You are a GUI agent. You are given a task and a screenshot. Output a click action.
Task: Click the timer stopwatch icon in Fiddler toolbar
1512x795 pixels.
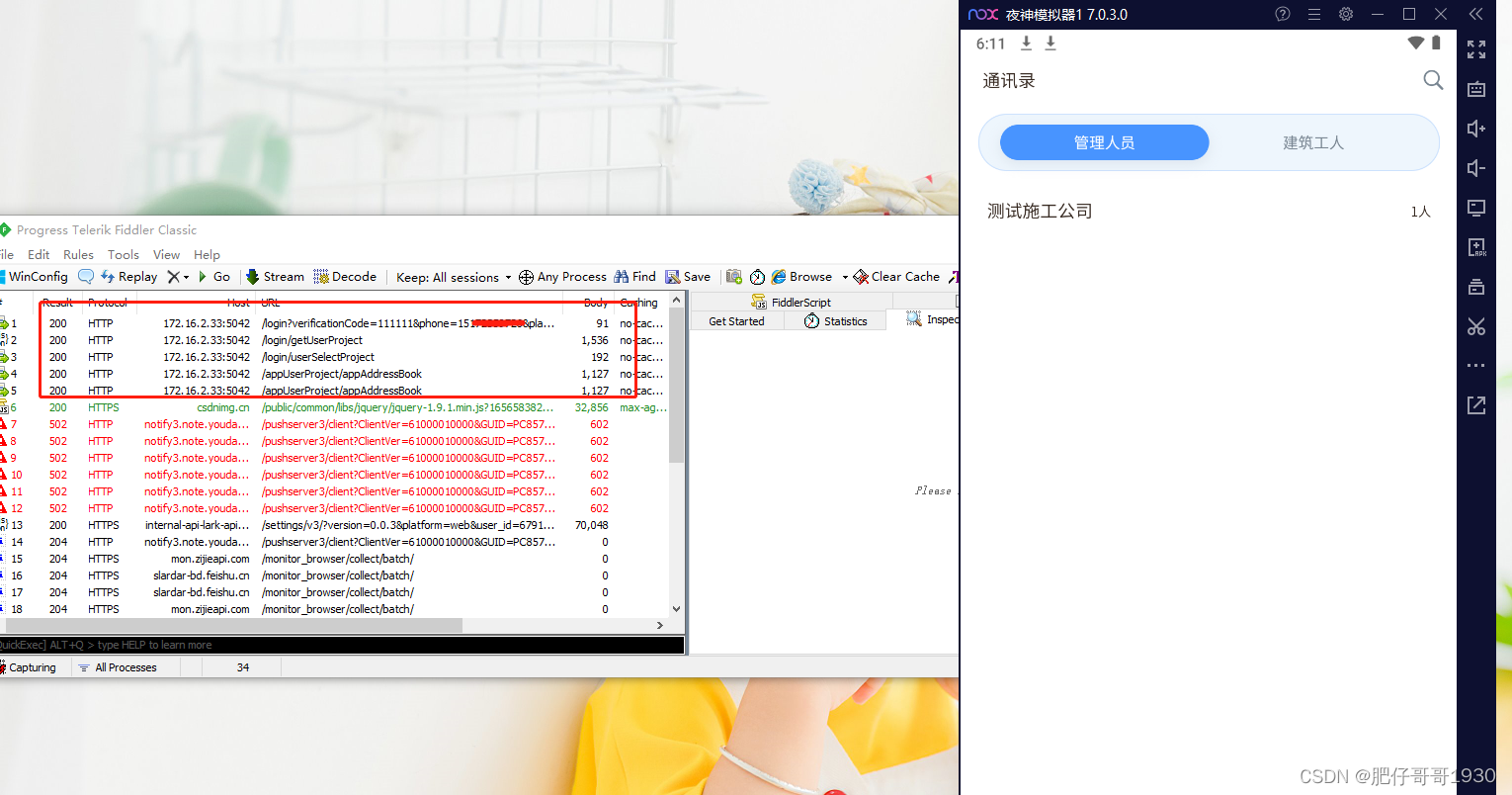[757, 277]
